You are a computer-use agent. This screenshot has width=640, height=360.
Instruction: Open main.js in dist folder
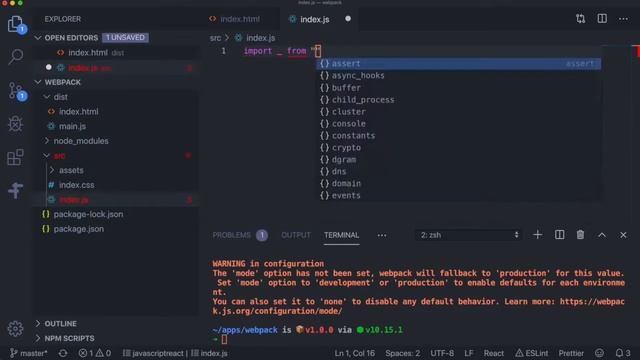click(x=116, y=126)
